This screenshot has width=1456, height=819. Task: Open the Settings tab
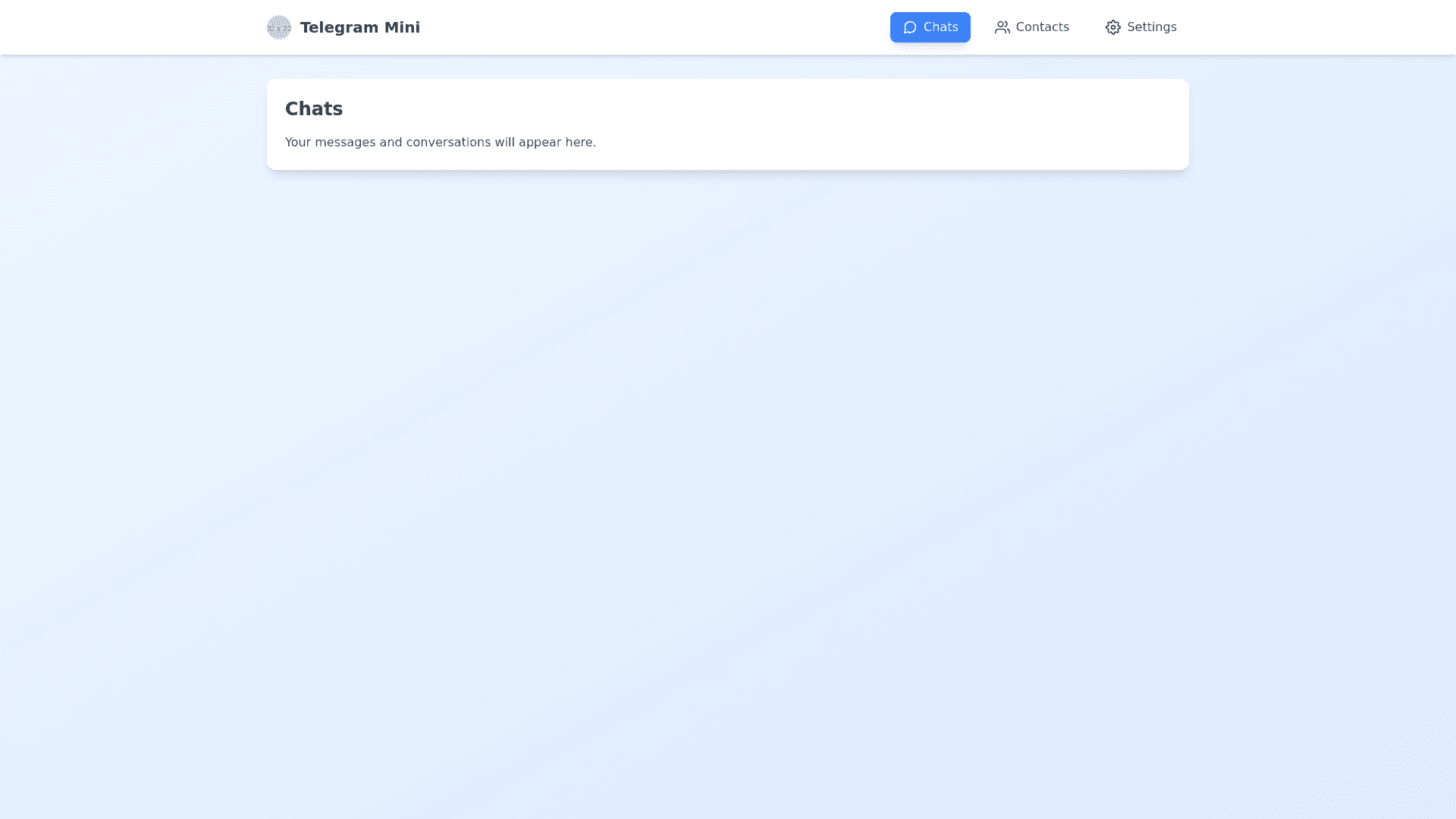pyautogui.click(x=1141, y=27)
